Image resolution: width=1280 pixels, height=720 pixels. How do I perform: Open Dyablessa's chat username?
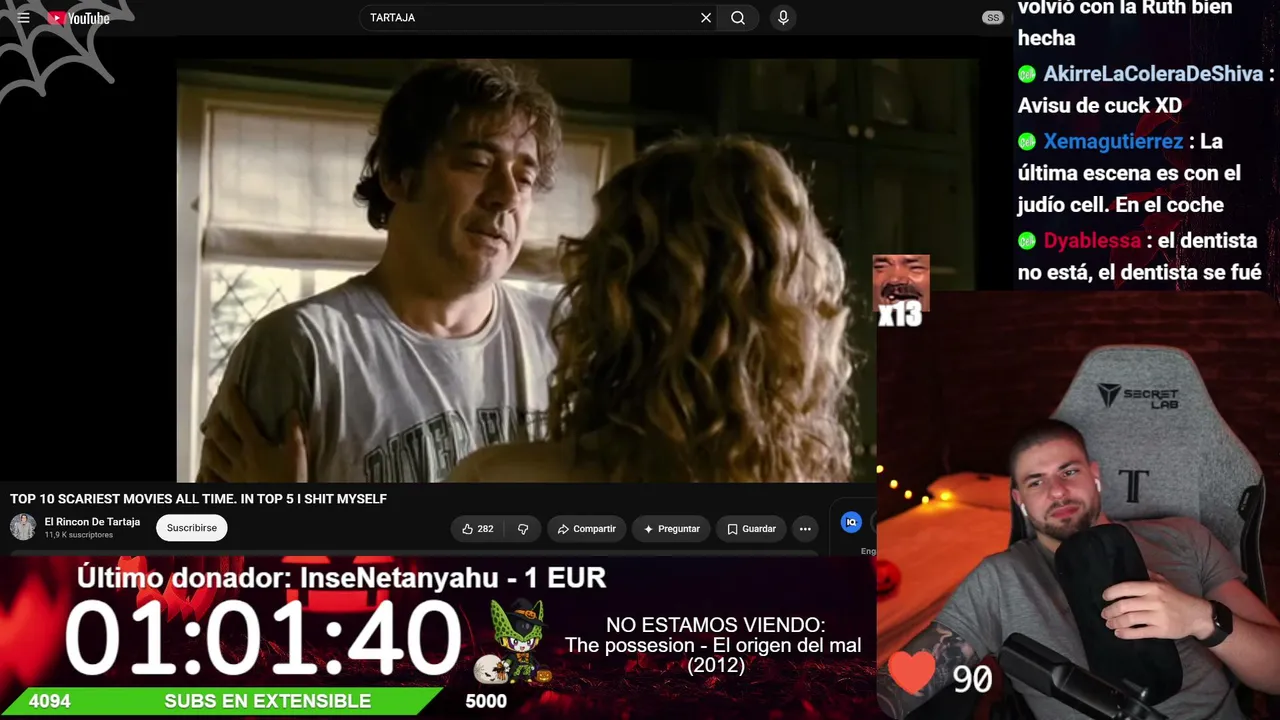1092,240
